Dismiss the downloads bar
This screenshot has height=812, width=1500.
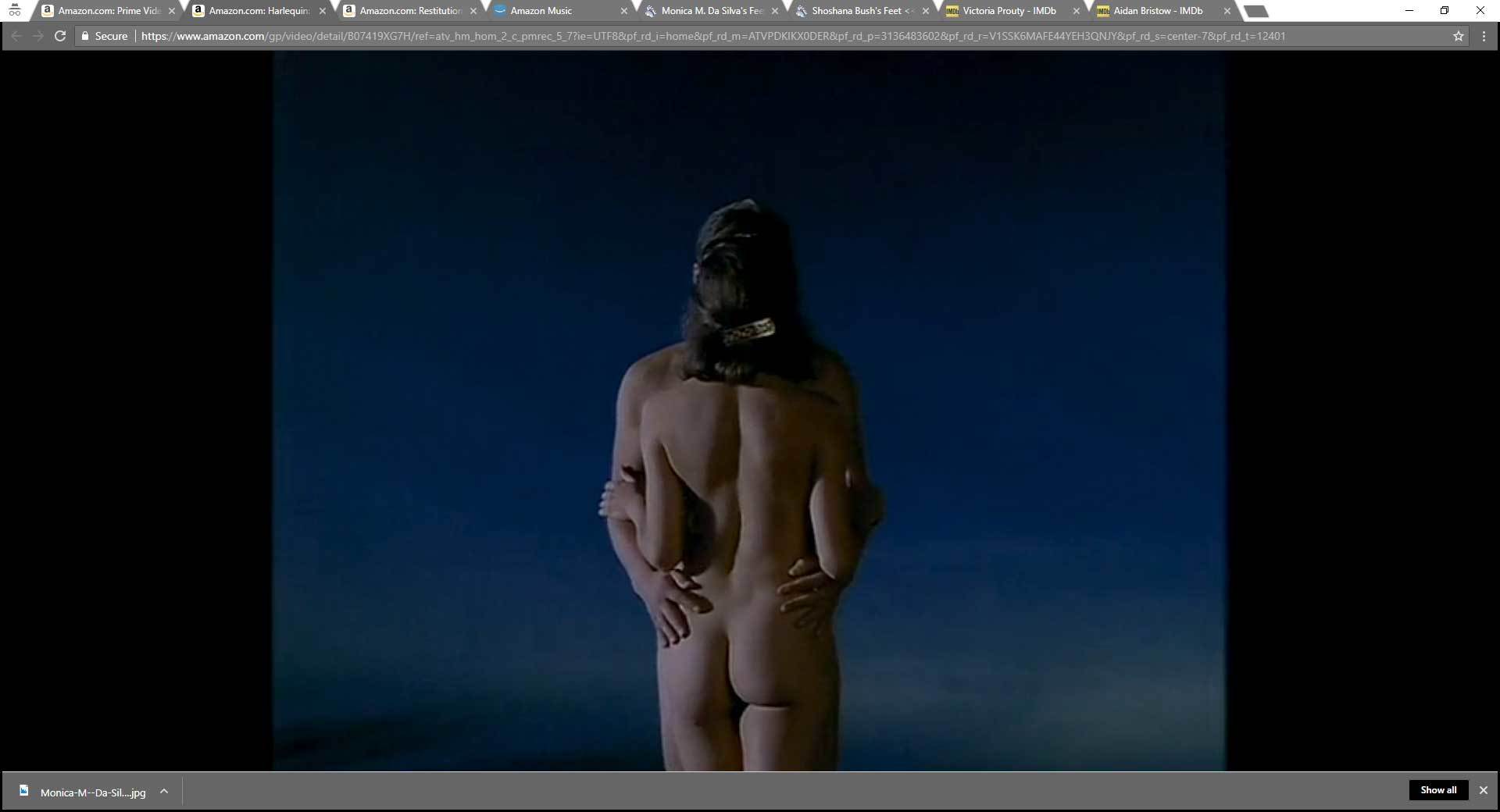(x=1483, y=790)
